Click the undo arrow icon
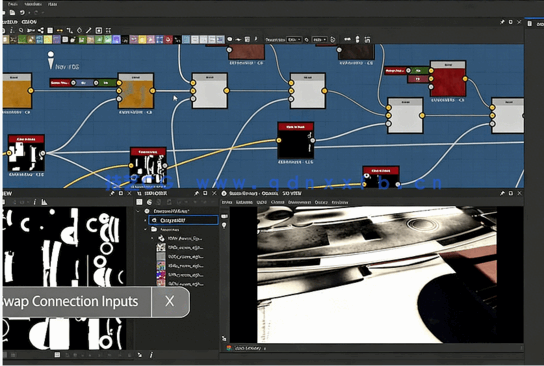 (23, 12)
